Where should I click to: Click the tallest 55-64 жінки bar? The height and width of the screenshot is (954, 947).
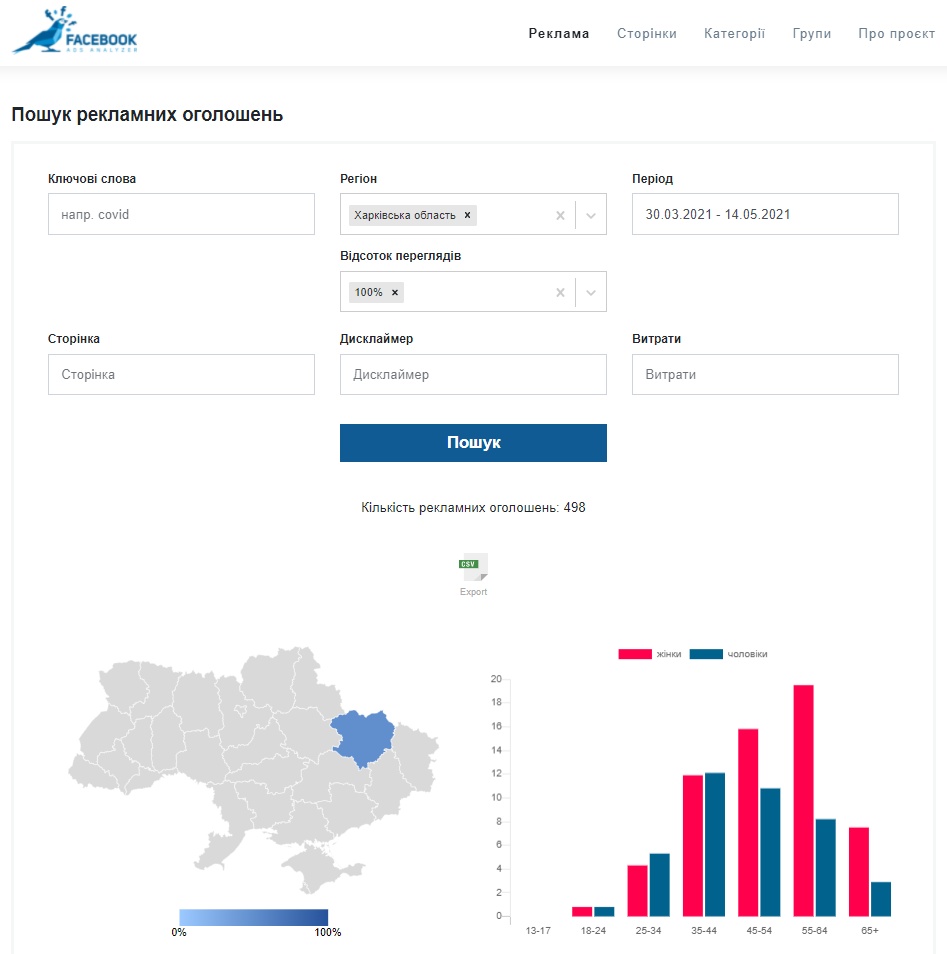803,800
